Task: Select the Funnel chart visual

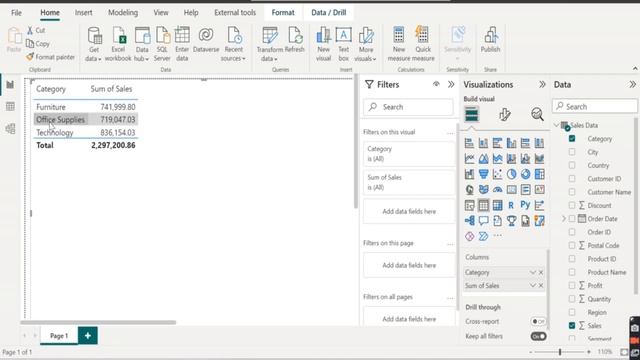Action: (483, 174)
